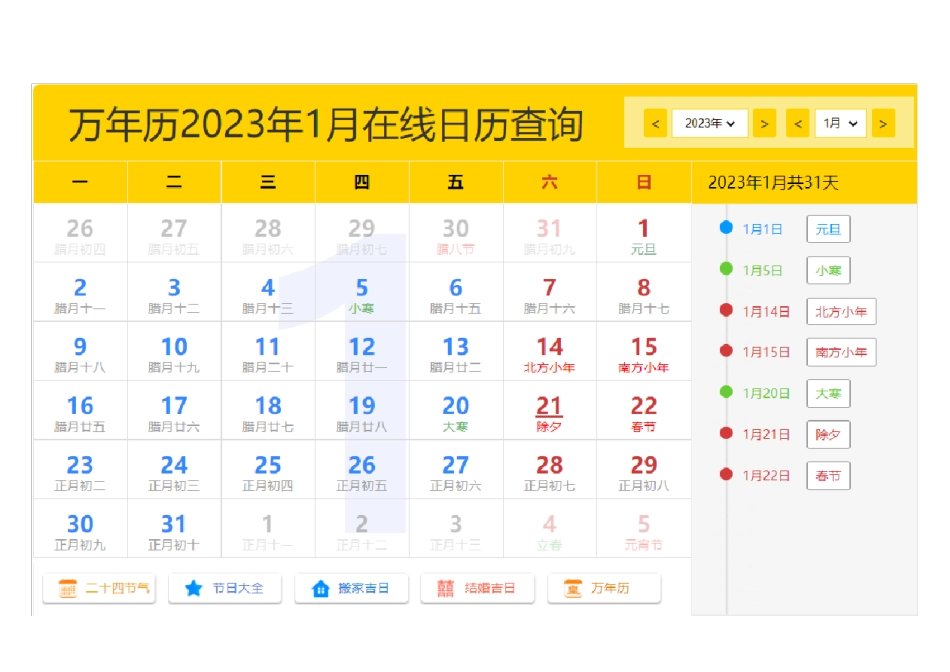This screenshot has height=672, width=950.
Task: Go to previous year with left arrow
Action: (x=656, y=123)
